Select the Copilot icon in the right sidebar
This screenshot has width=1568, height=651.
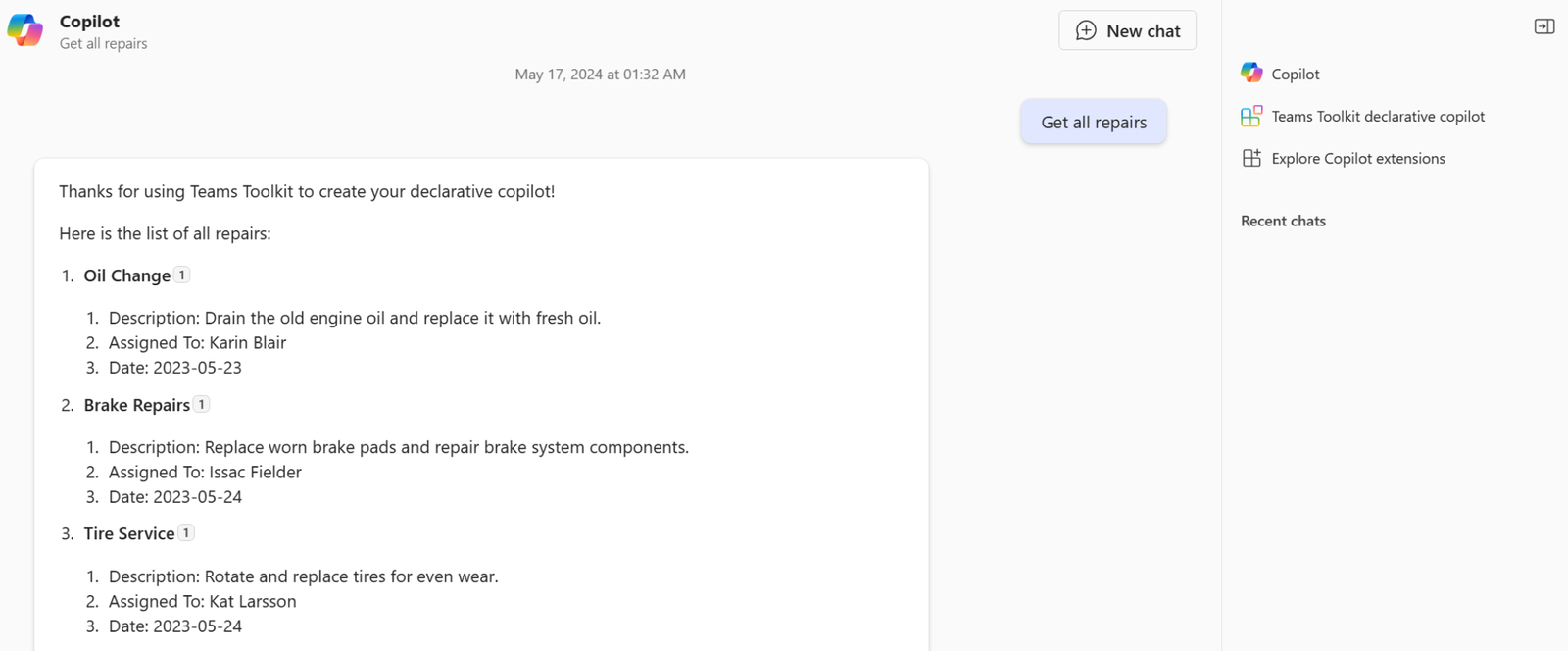tap(1250, 72)
